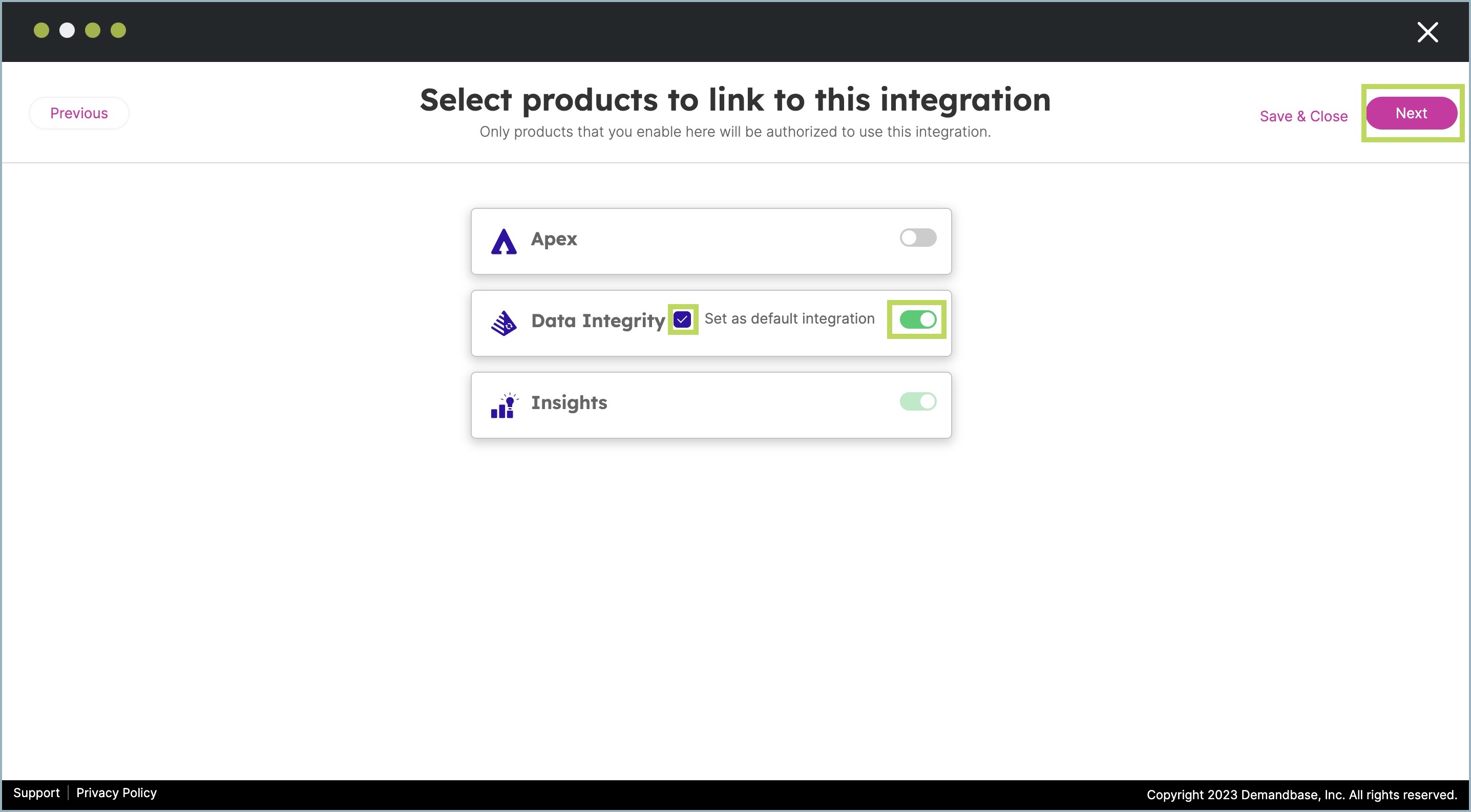Click the Data Integrity product icon
Image resolution: width=1471 pixels, height=812 pixels.
(503, 323)
